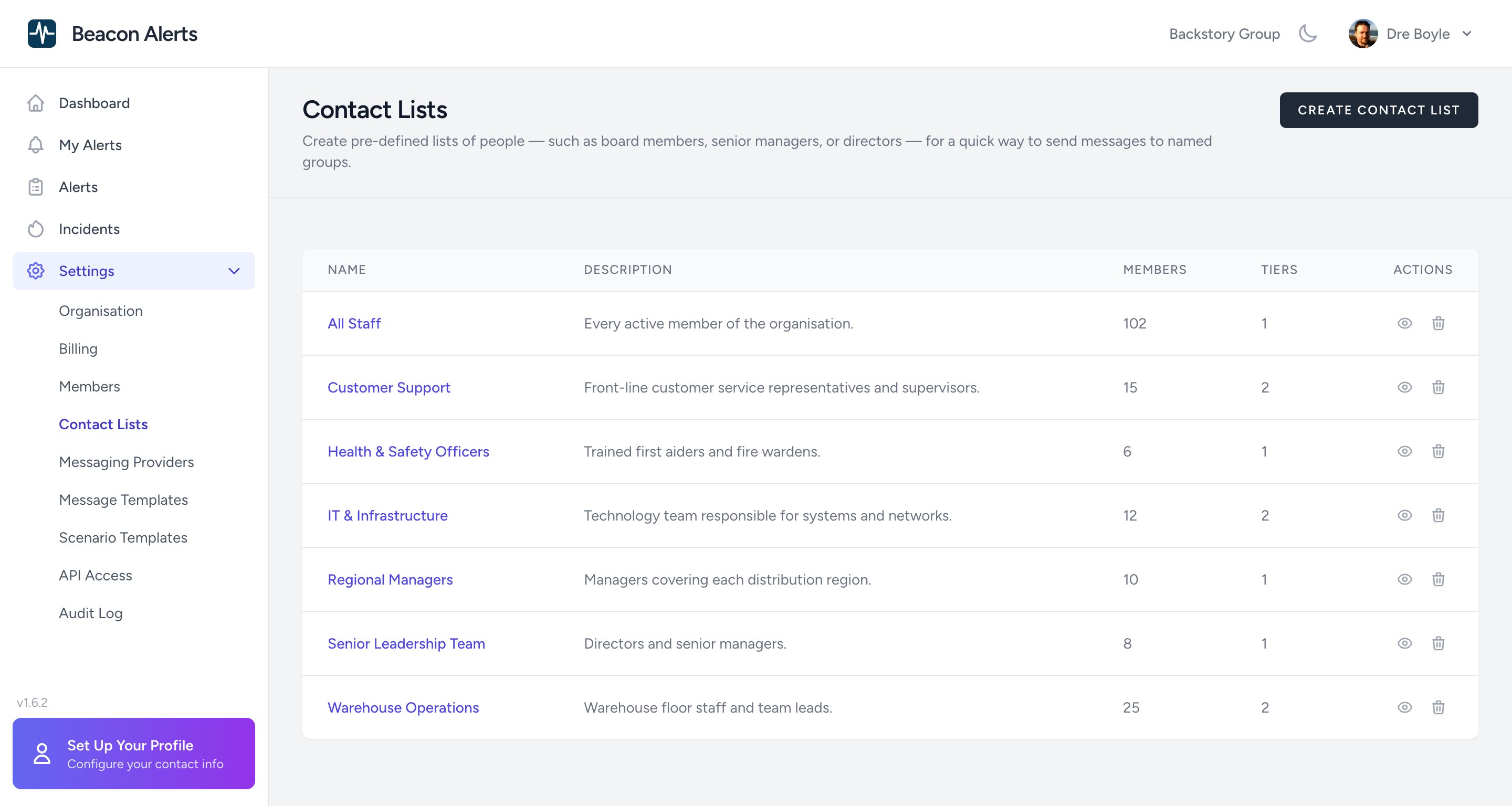
Task: Collapse the Settings menu chevron
Action: pyautogui.click(x=234, y=271)
